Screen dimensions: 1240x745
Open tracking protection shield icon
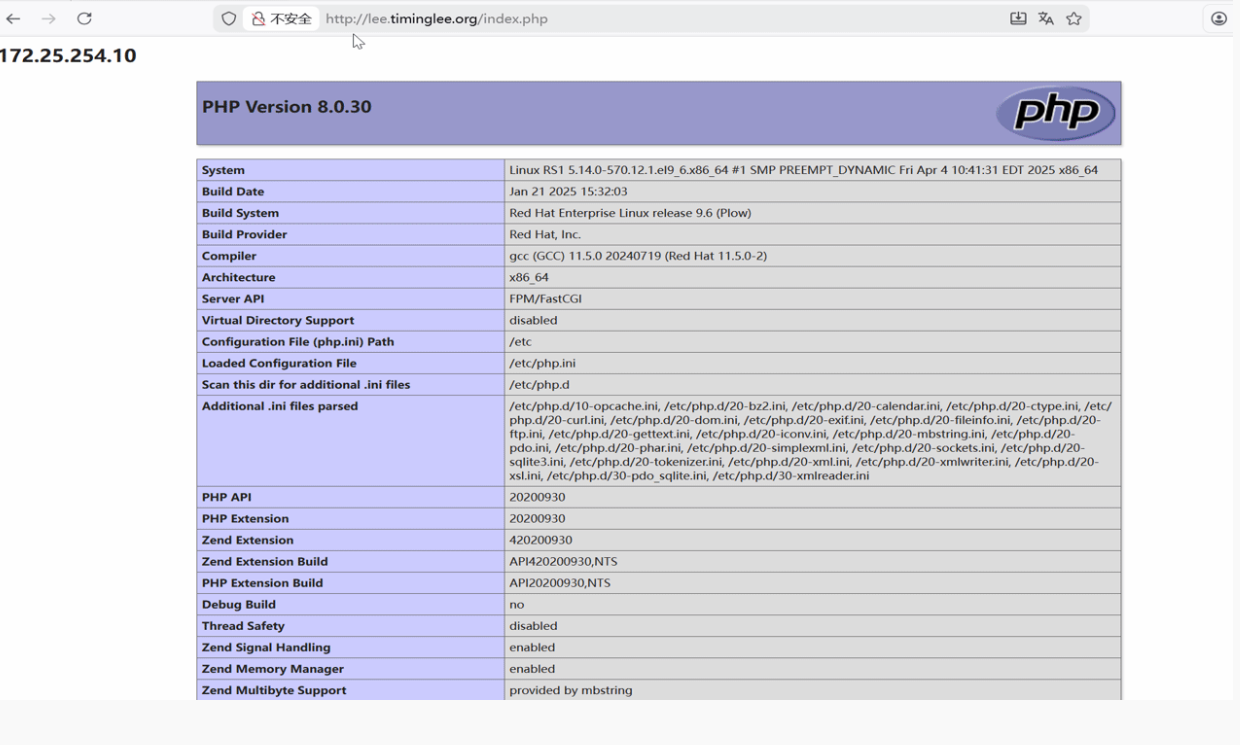pyautogui.click(x=229, y=18)
